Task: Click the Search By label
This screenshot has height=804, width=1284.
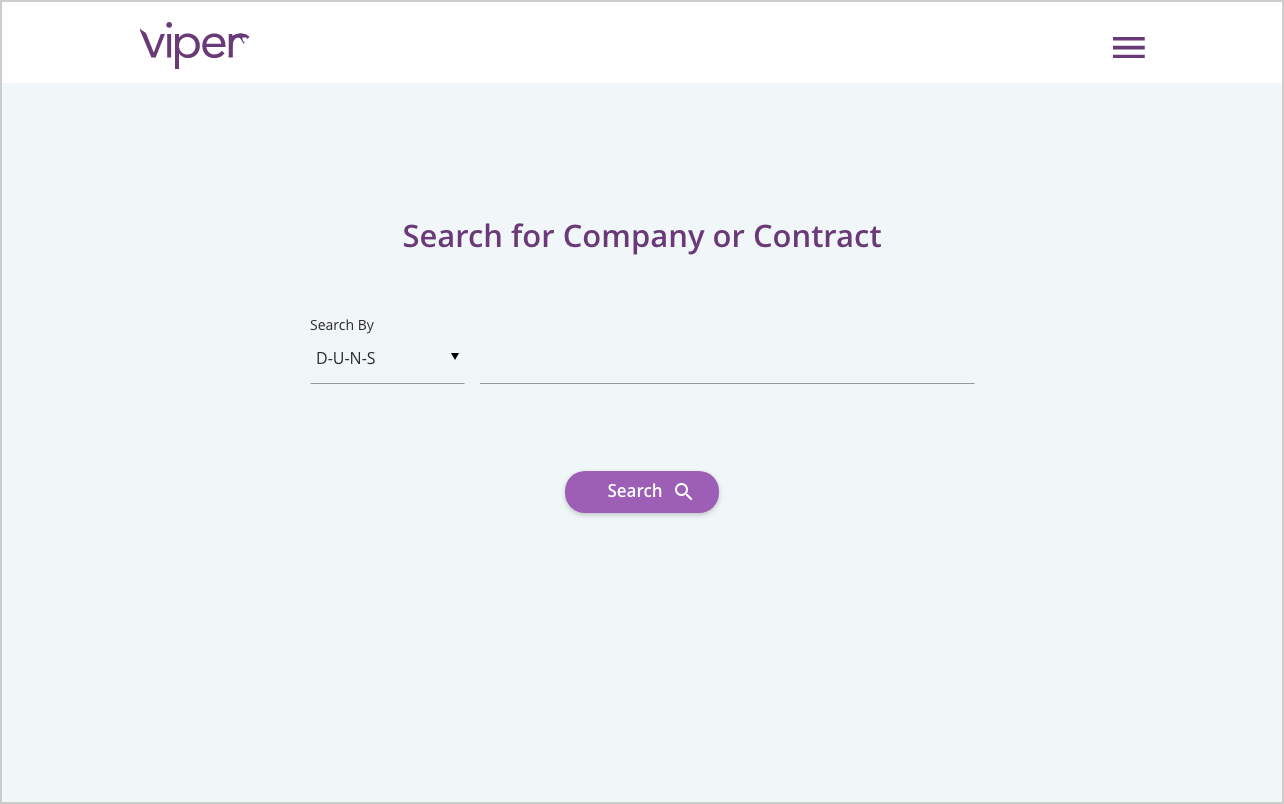Action: pos(342,325)
